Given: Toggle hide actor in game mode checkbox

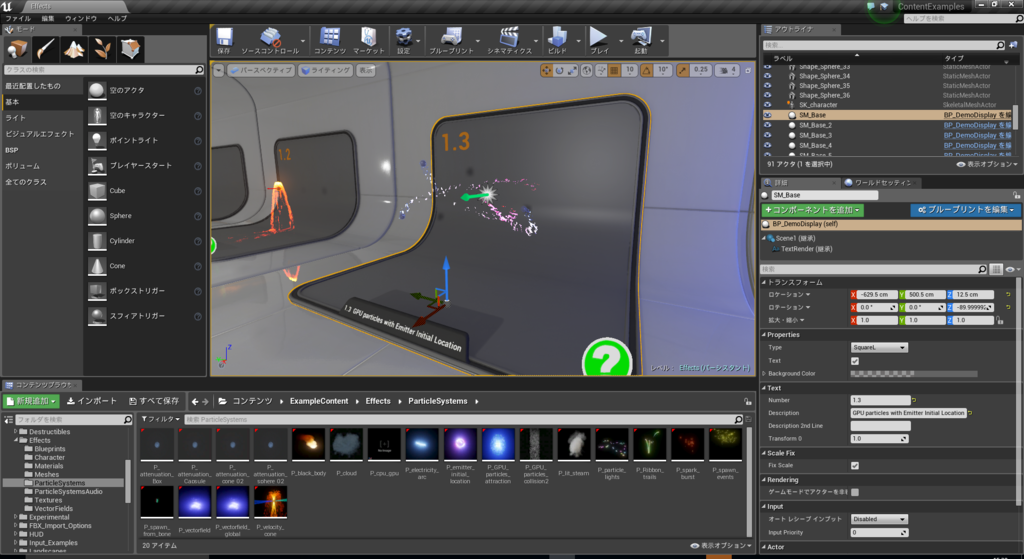Looking at the screenshot, I should [855, 492].
